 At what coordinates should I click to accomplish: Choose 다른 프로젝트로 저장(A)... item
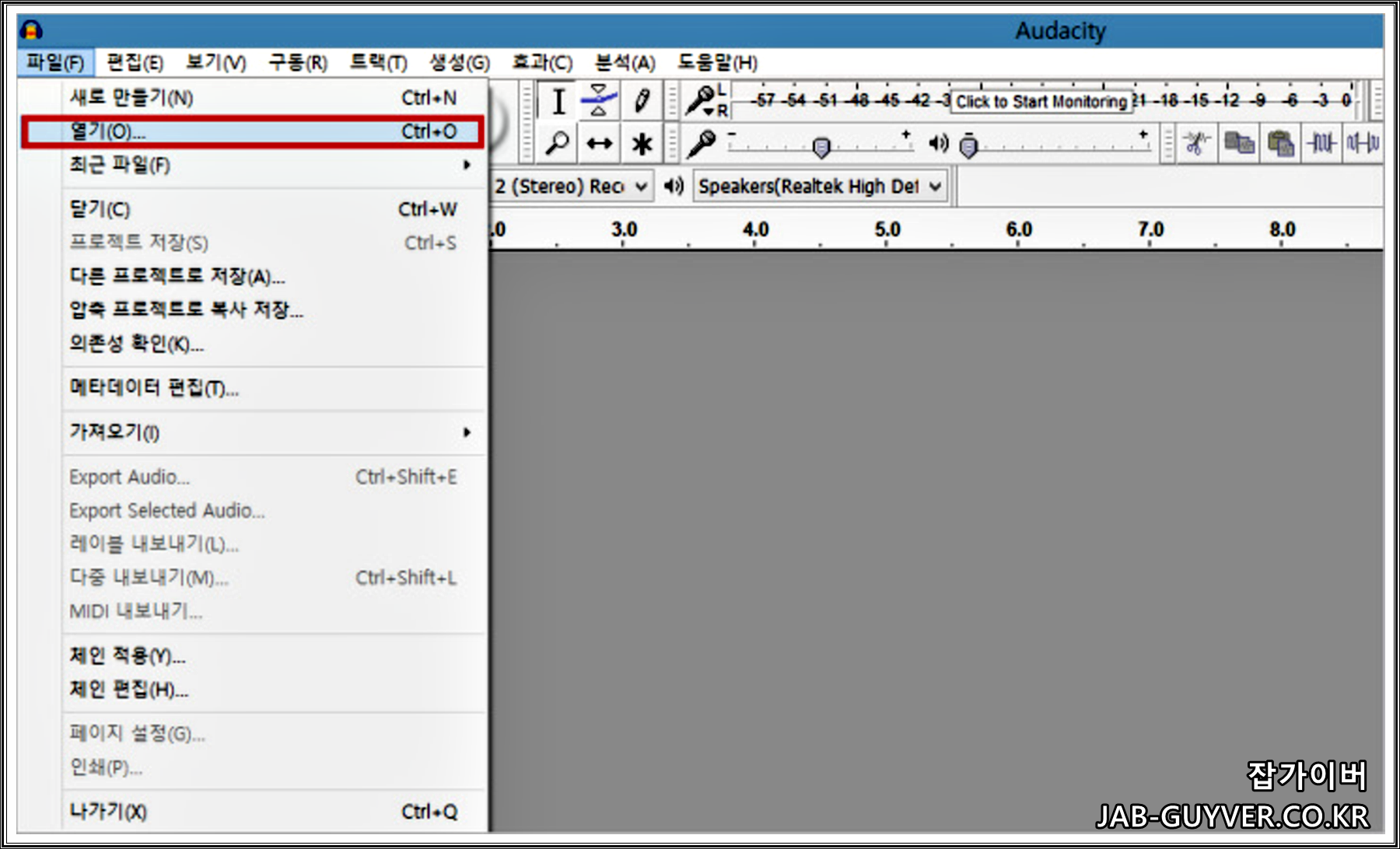click(254, 276)
